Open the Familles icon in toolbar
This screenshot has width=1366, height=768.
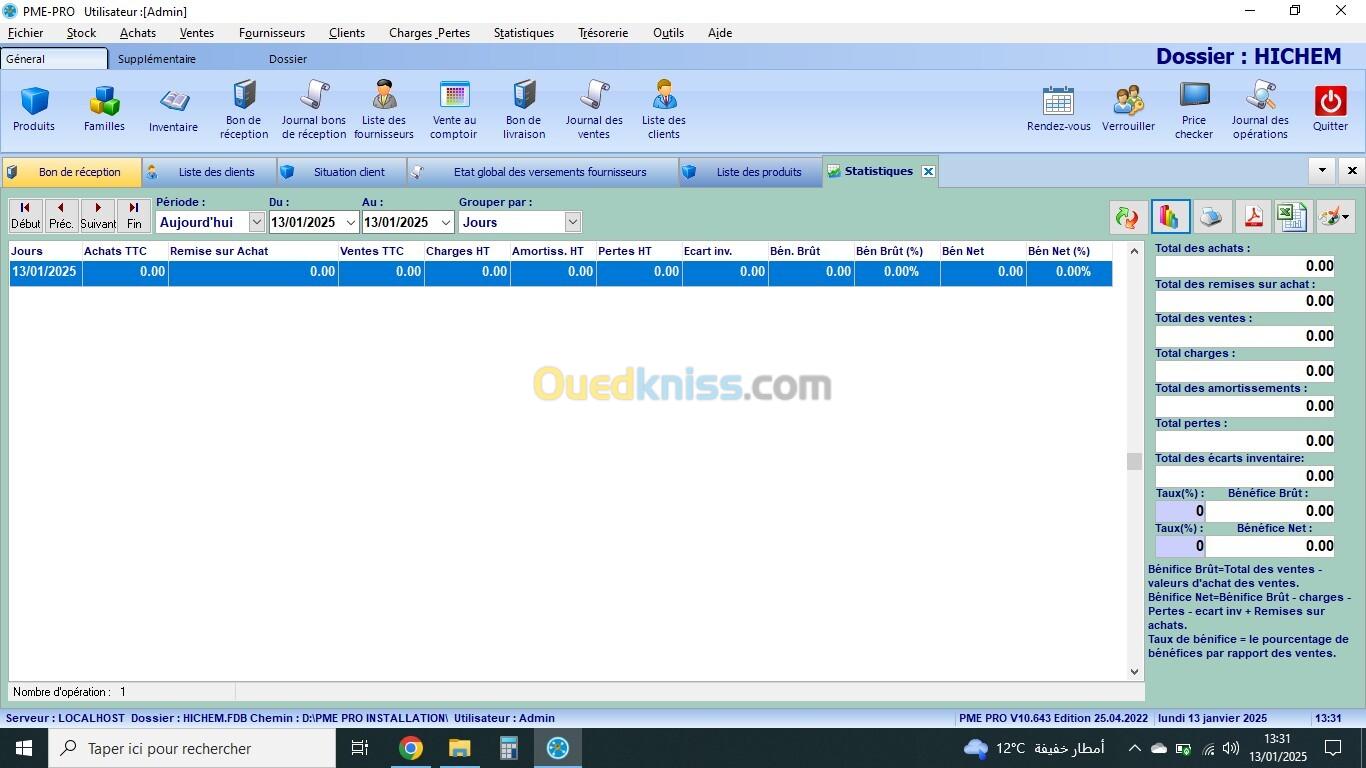(104, 108)
